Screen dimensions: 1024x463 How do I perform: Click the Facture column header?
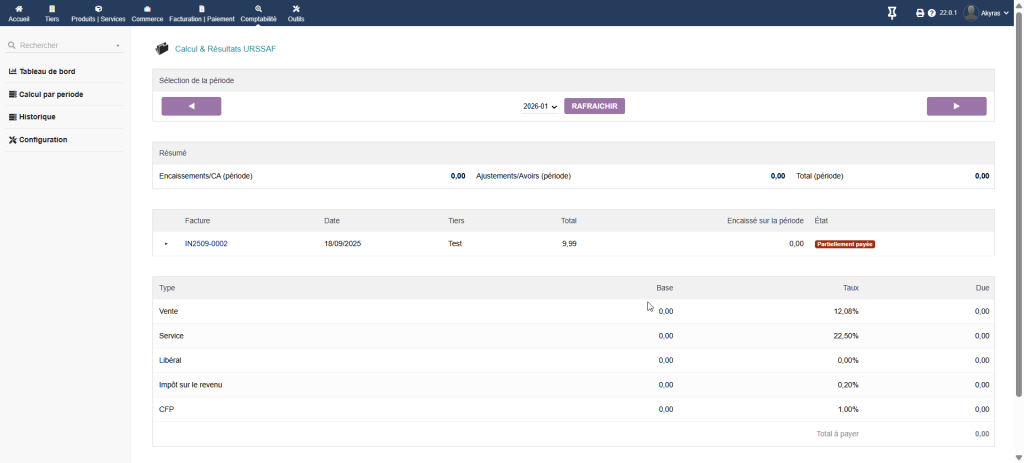click(197, 221)
